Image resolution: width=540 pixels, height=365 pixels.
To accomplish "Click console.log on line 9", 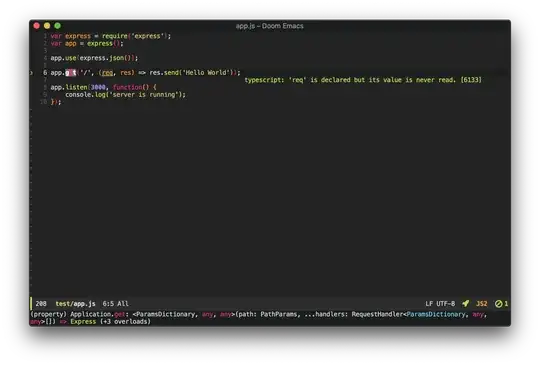I will tap(85, 95).
